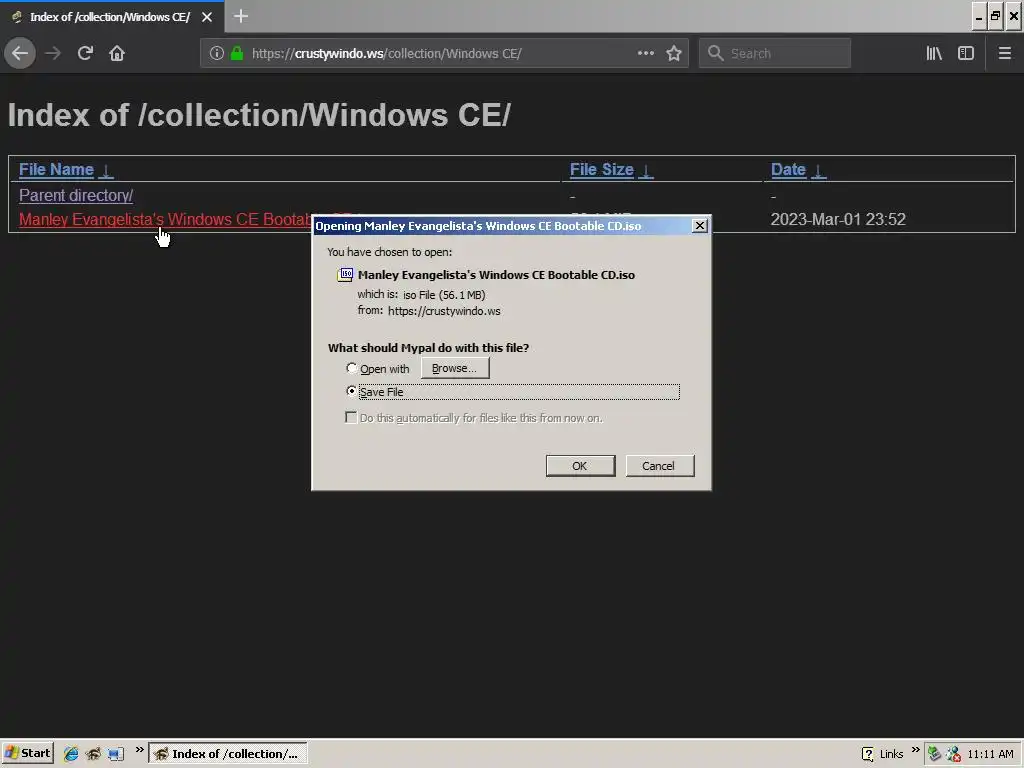The image size is (1024, 768).
Task: Cancel the file download dialog
Action: tap(660, 466)
